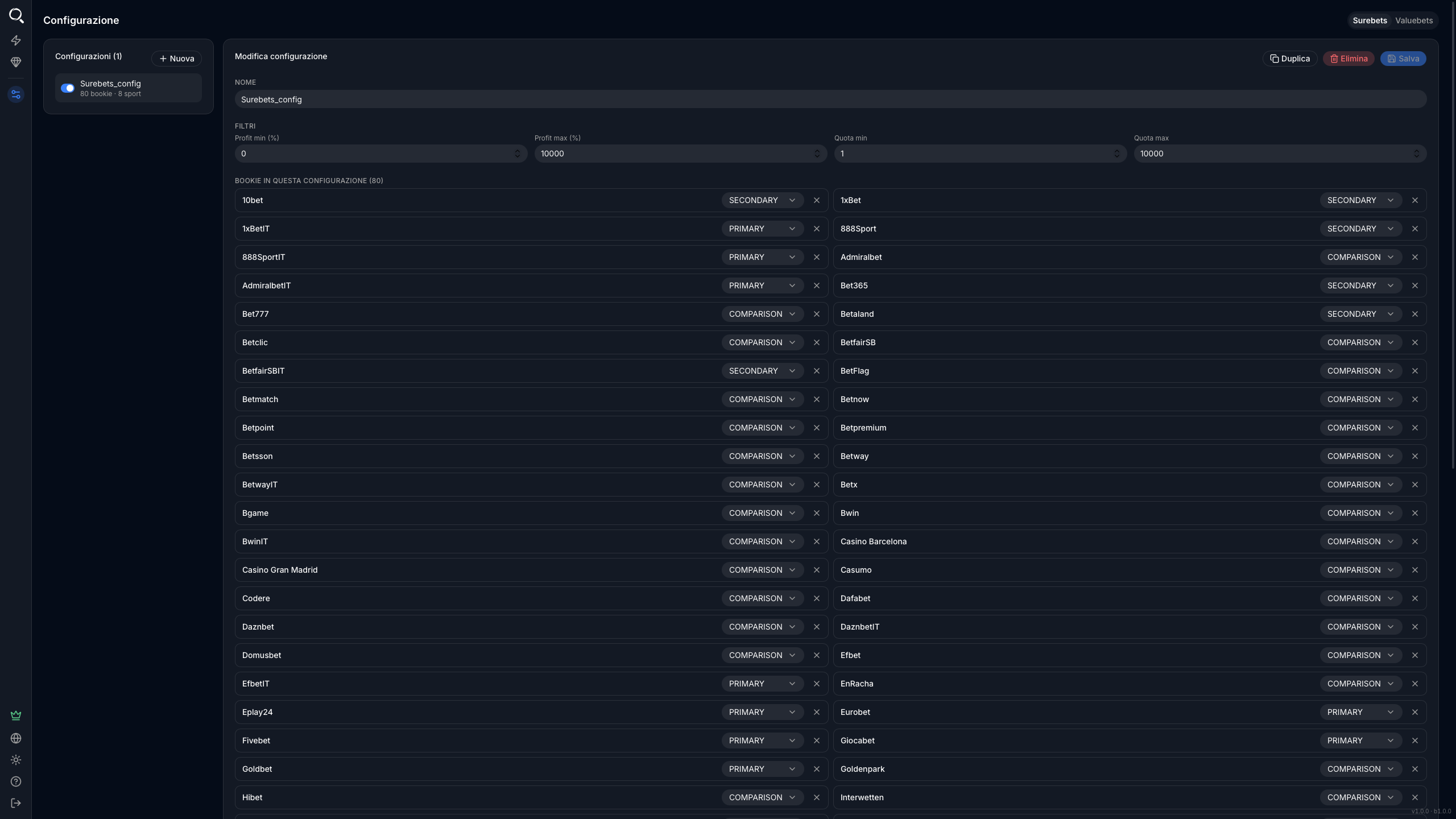Remove the Eurobet bookie

pos(1415,712)
